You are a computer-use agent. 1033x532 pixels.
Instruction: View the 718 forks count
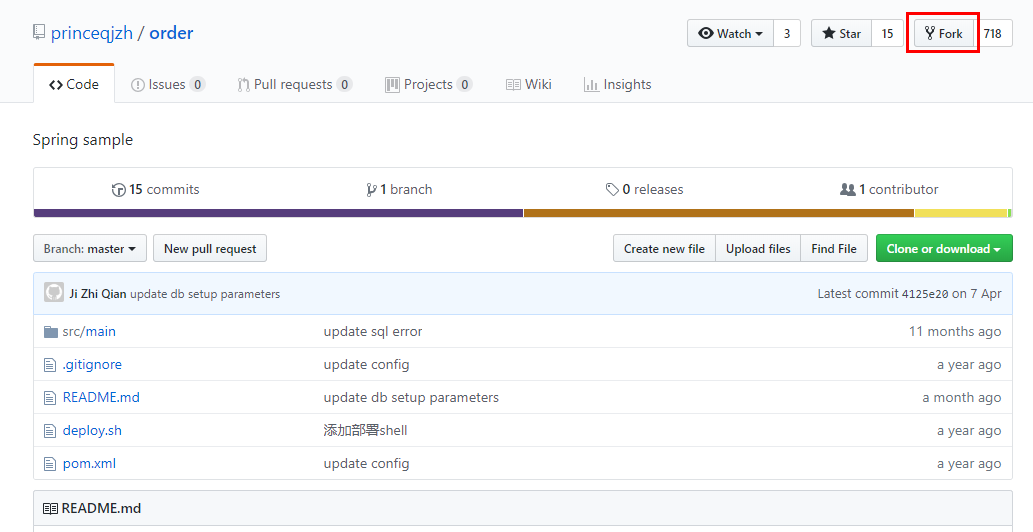tap(993, 33)
